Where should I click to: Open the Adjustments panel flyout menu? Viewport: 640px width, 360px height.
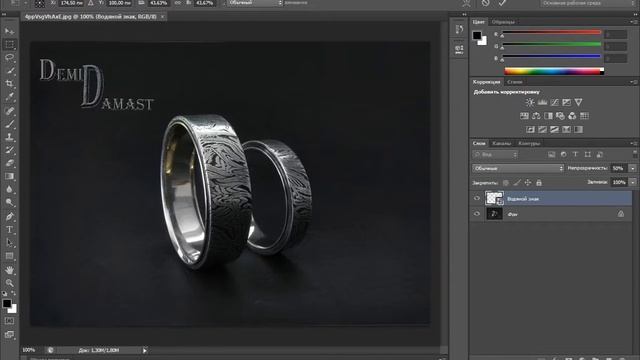pyautogui.click(x=633, y=82)
